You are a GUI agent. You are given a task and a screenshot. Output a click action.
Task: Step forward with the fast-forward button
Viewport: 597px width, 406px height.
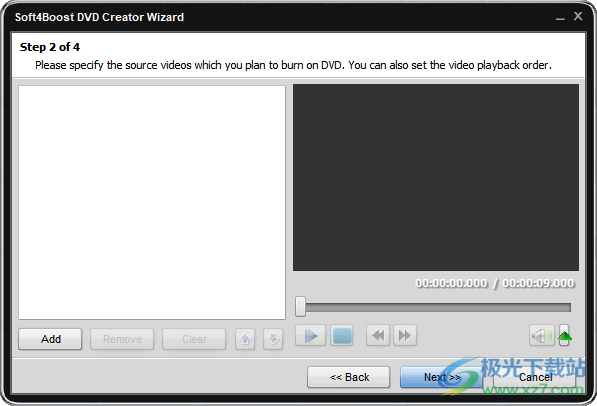(x=405, y=336)
